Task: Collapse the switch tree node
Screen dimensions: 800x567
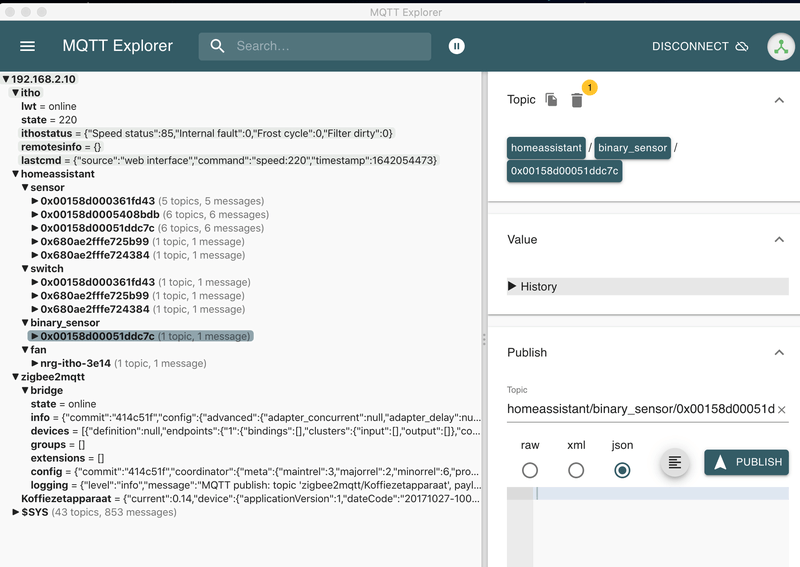Action: pos(25,268)
